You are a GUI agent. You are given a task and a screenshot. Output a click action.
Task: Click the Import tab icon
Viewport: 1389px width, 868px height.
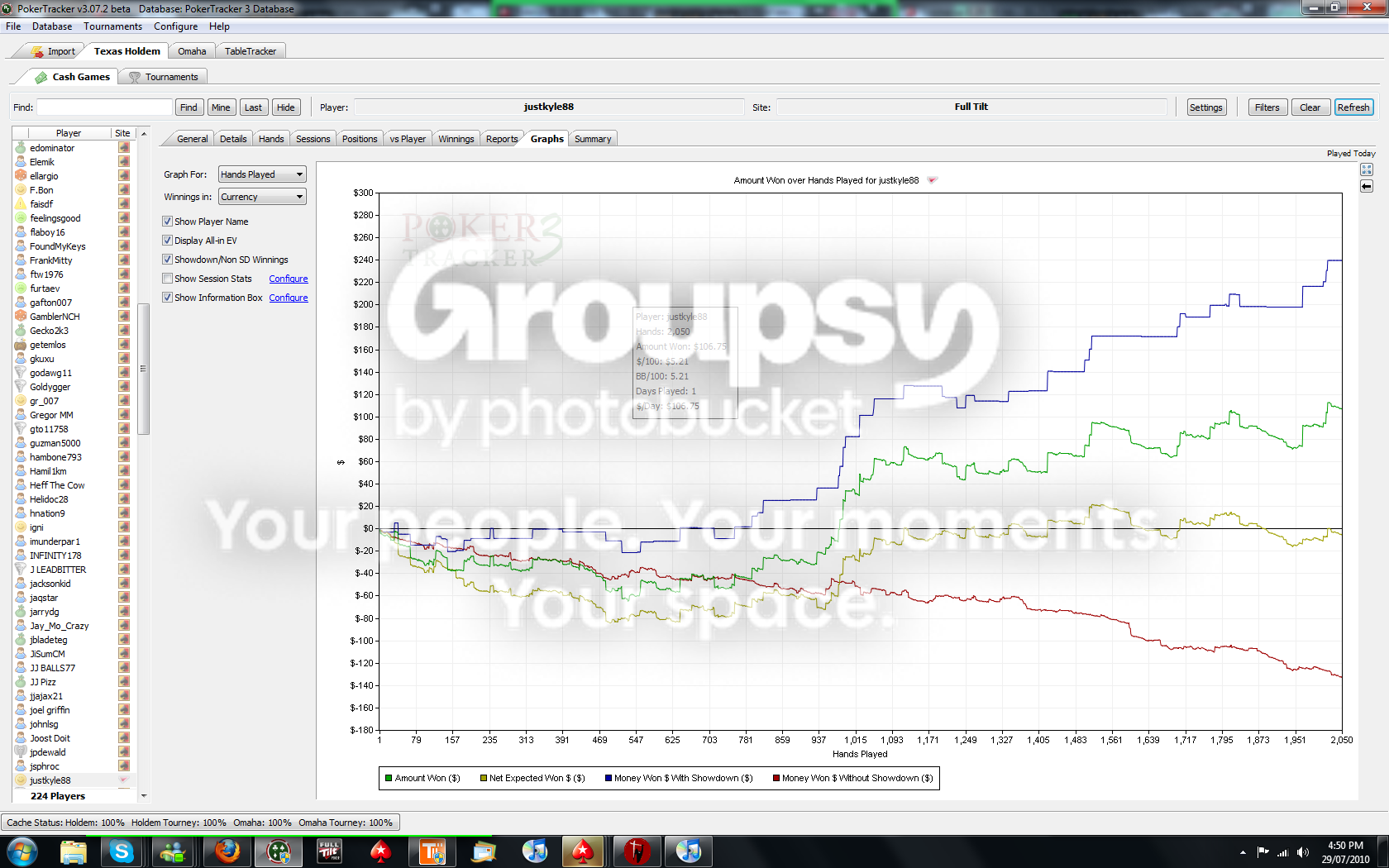(x=37, y=51)
